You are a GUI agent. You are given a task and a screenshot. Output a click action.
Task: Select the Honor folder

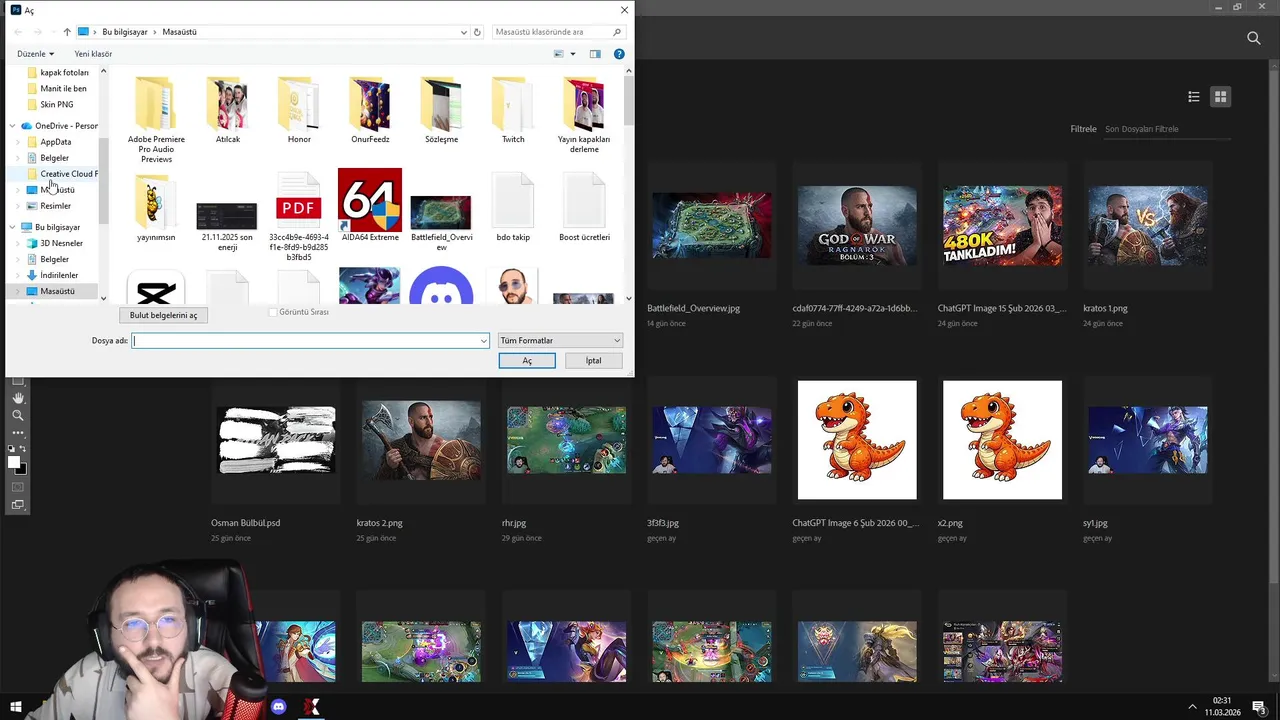(299, 110)
